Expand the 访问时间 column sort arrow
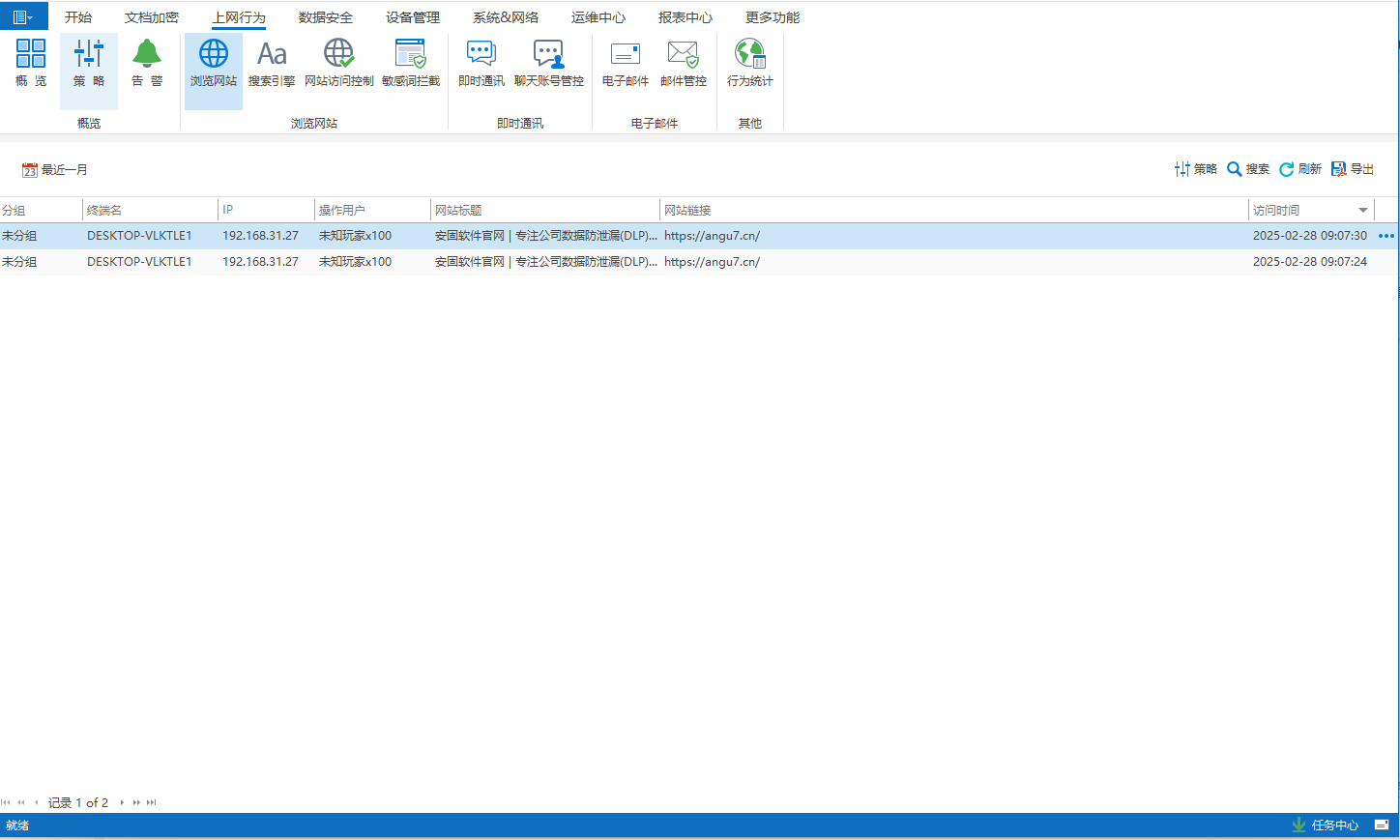The image size is (1400, 840). coord(1363,210)
